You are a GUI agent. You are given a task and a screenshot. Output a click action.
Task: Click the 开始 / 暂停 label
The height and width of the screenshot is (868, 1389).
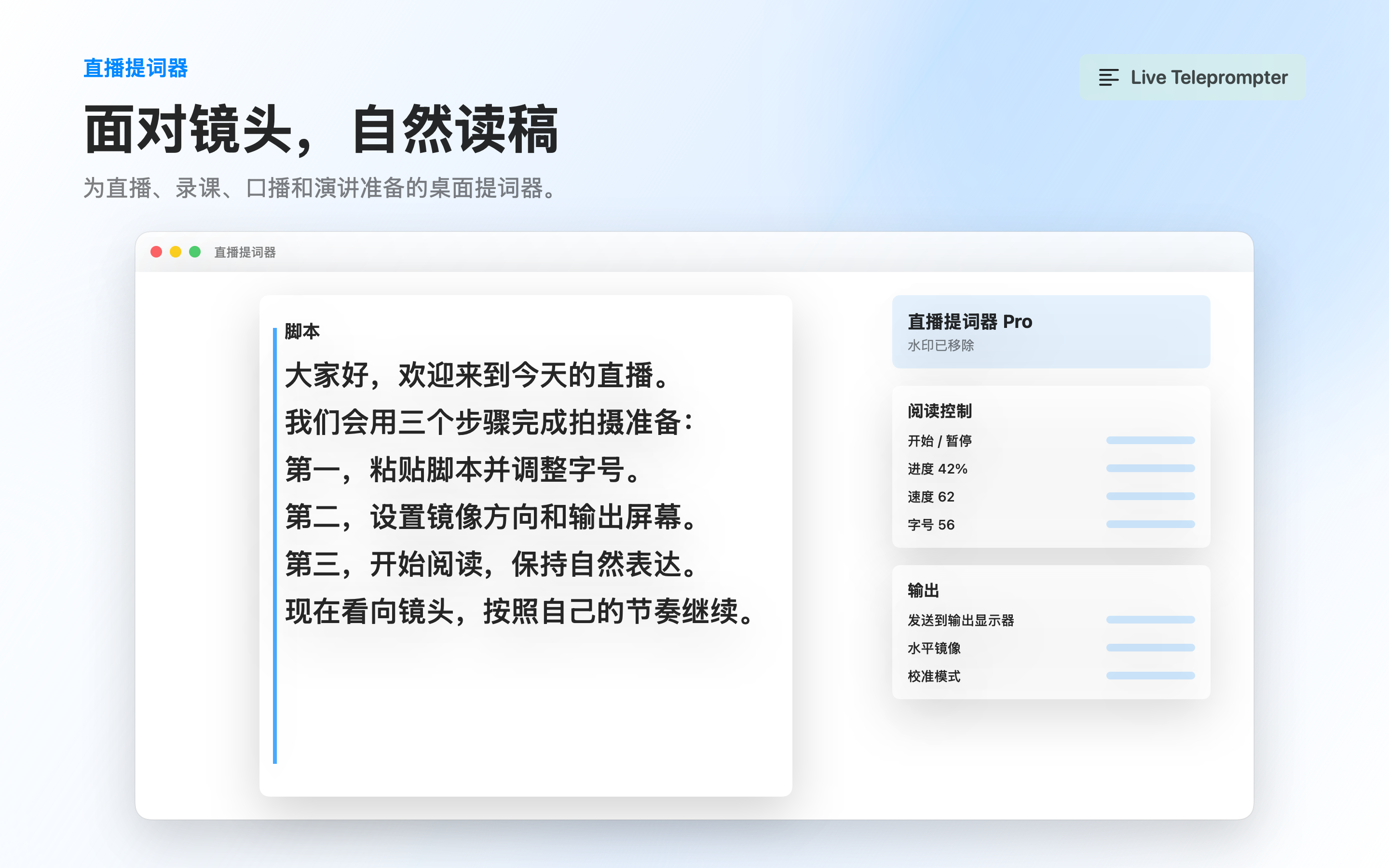click(940, 441)
